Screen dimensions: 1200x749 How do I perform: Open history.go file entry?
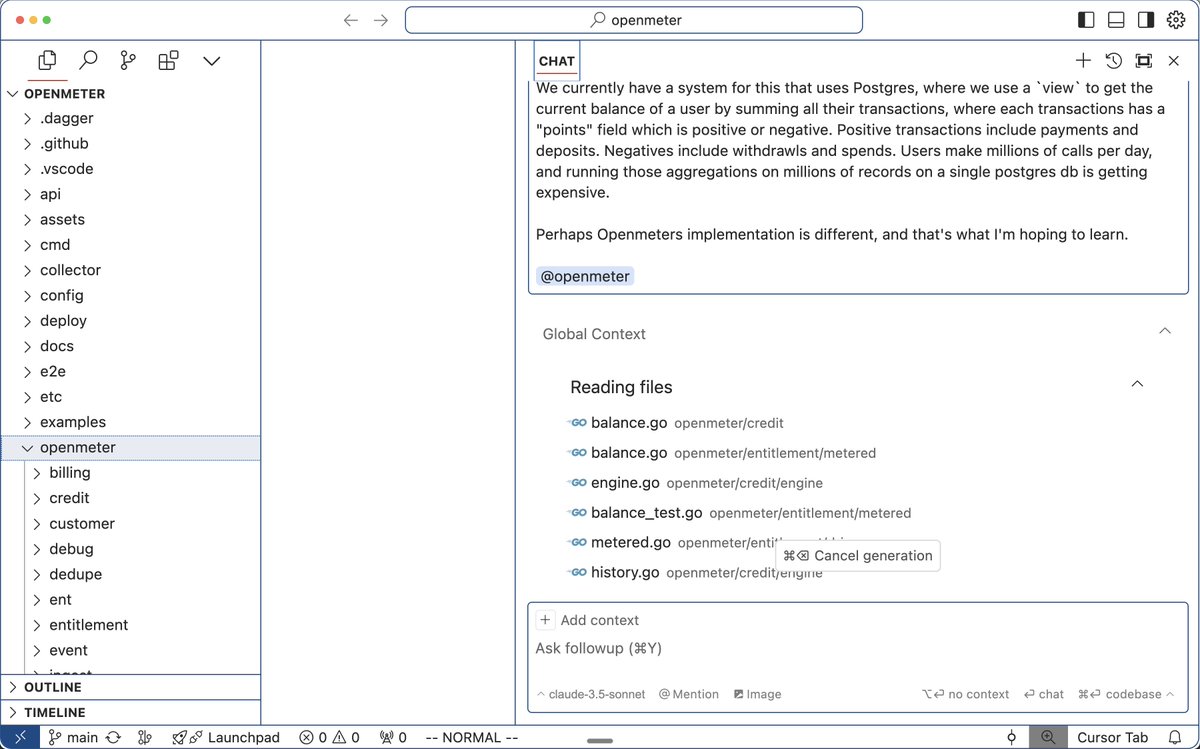click(624, 573)
